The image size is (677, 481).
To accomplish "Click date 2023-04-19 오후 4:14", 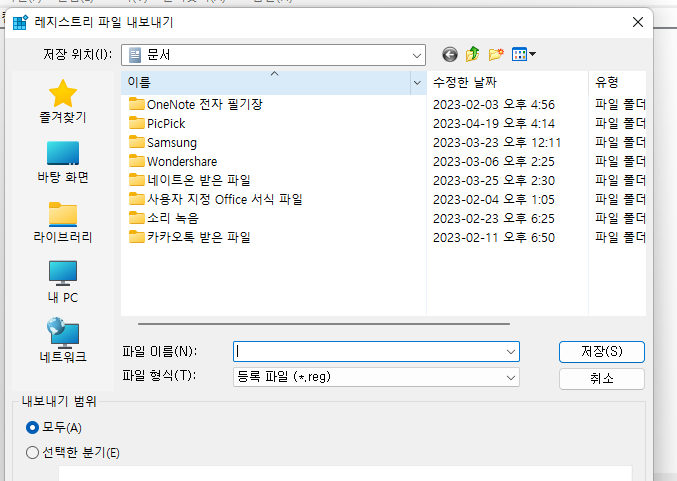I will (x=494, y=123).
